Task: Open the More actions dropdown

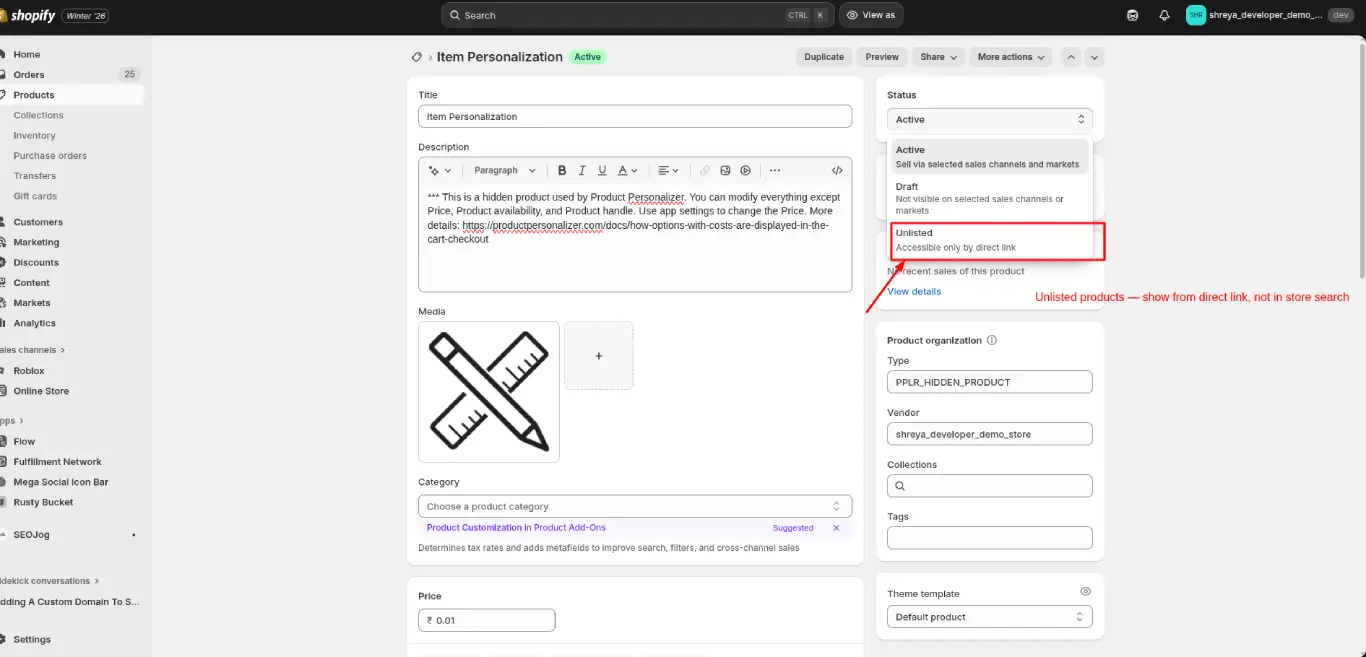Action: tap(1010, 57)
